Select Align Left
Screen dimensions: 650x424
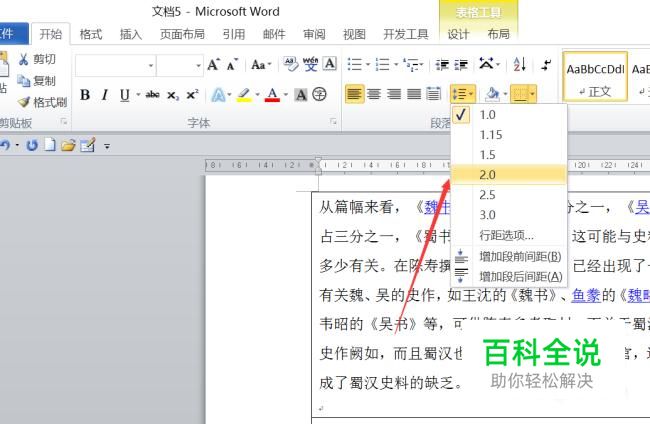[354, 94]
